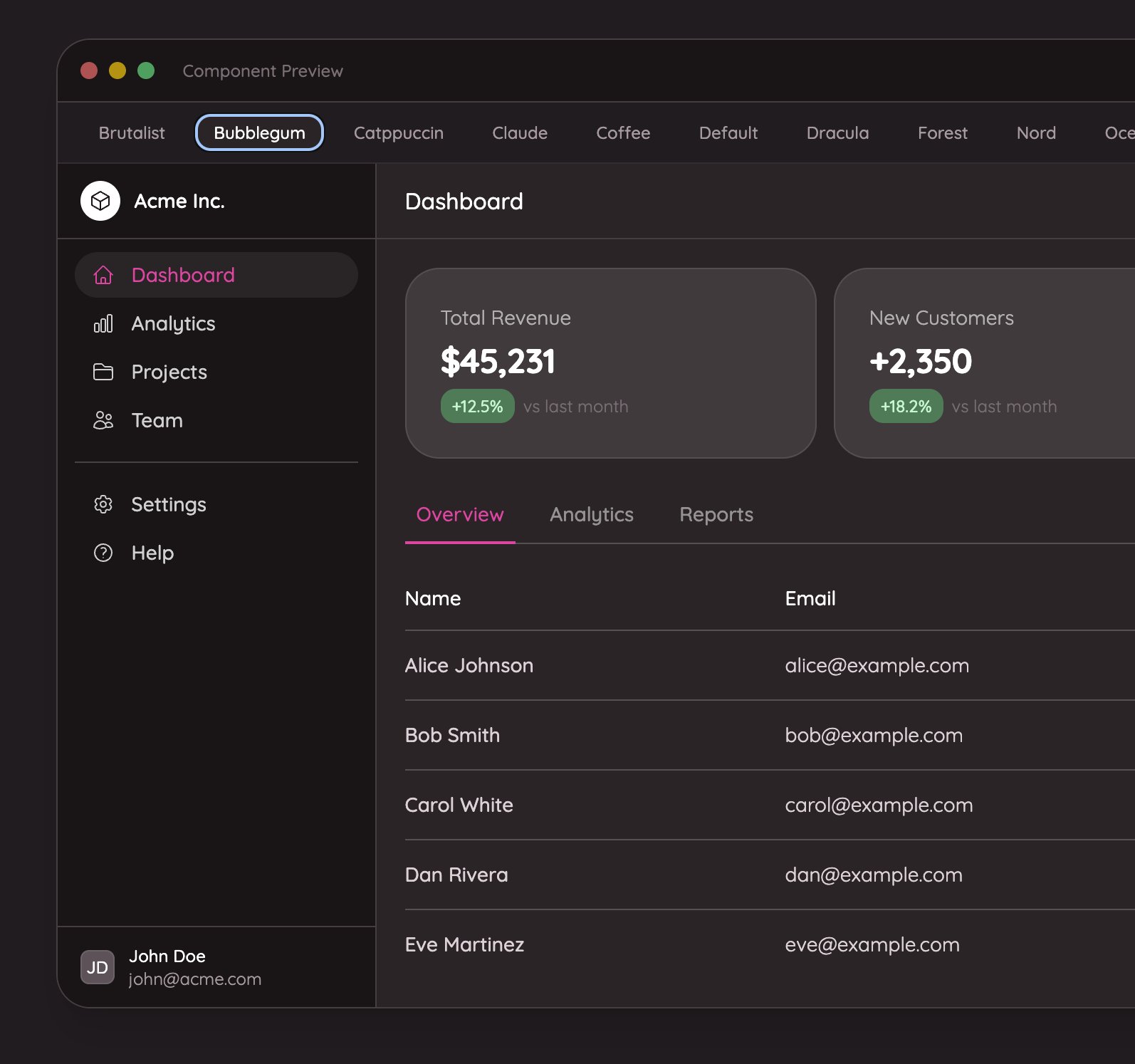Switch to the Catppuccin theme

pos(399,132)
